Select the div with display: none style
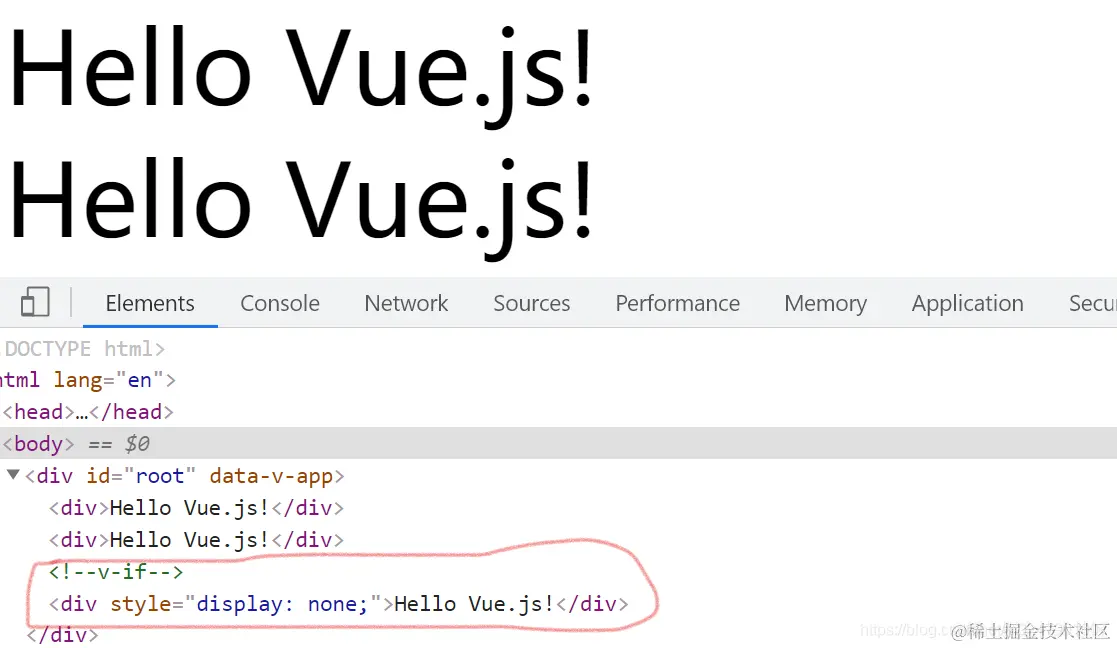 pyautogui.click(x=338, y=604)
